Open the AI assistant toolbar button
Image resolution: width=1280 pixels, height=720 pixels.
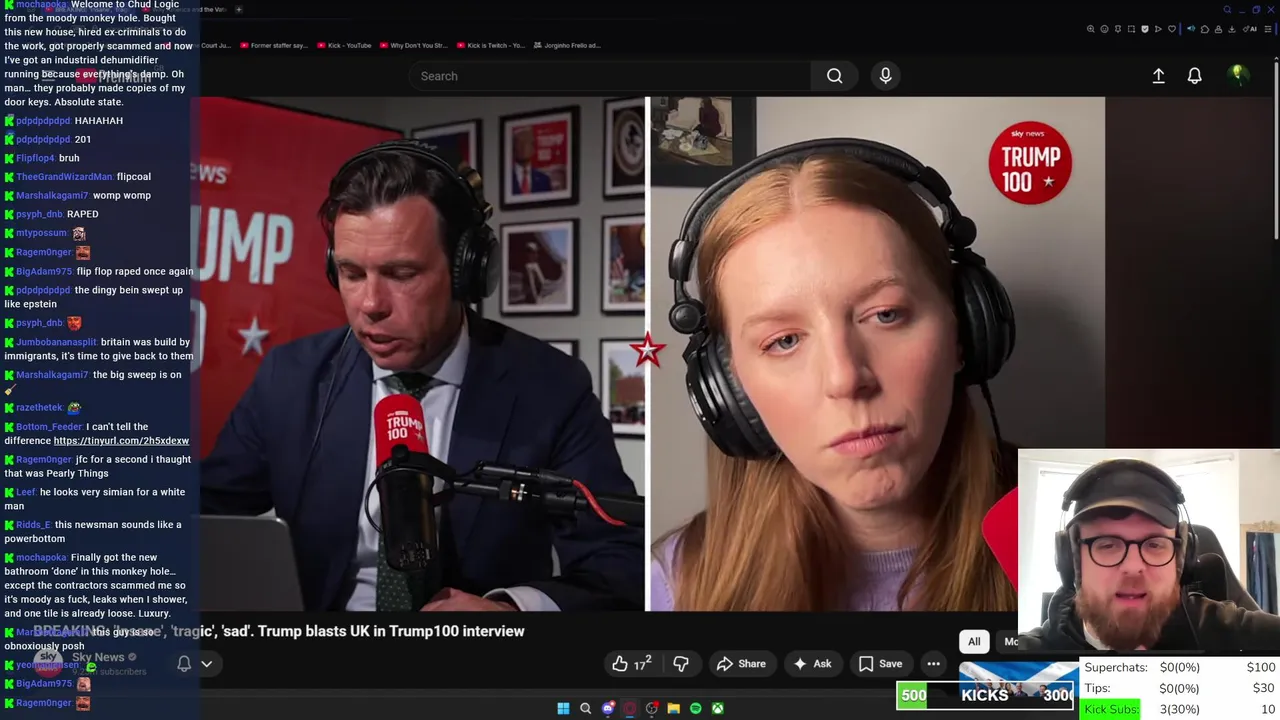point(1250,29)
